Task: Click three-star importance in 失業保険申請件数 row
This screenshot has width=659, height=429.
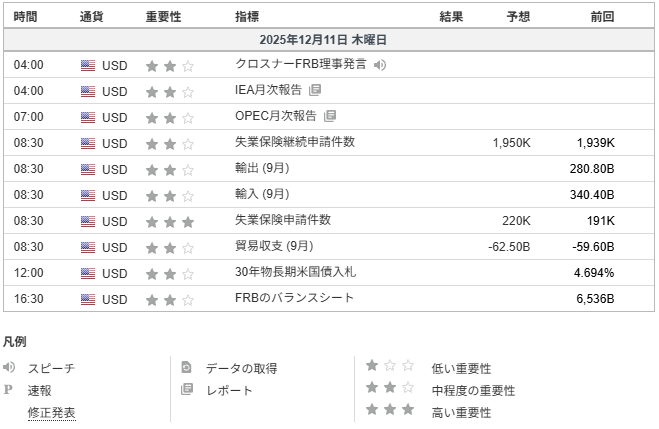Action: [170, 221]
